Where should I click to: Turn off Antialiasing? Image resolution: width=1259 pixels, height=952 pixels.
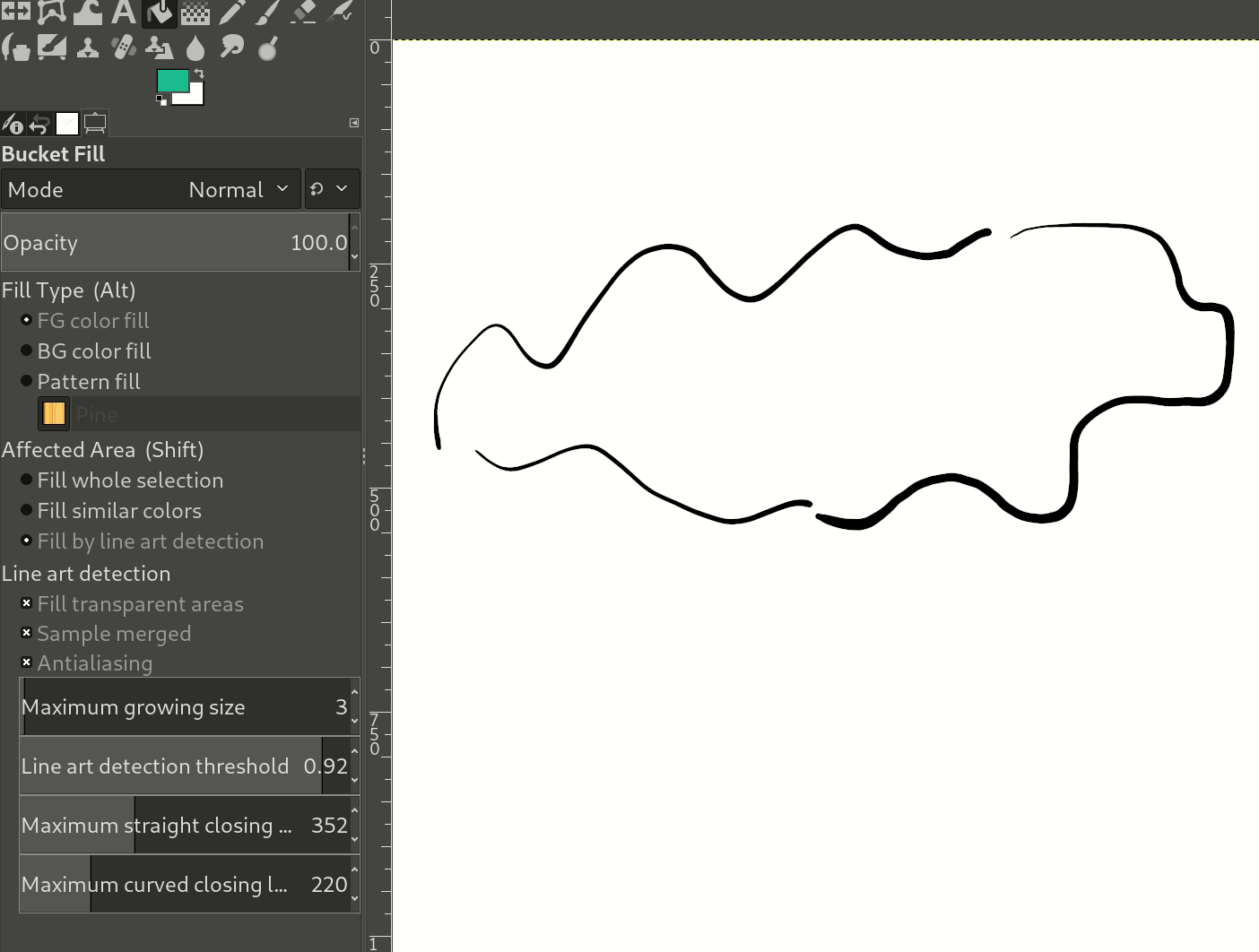click(26, 662)
